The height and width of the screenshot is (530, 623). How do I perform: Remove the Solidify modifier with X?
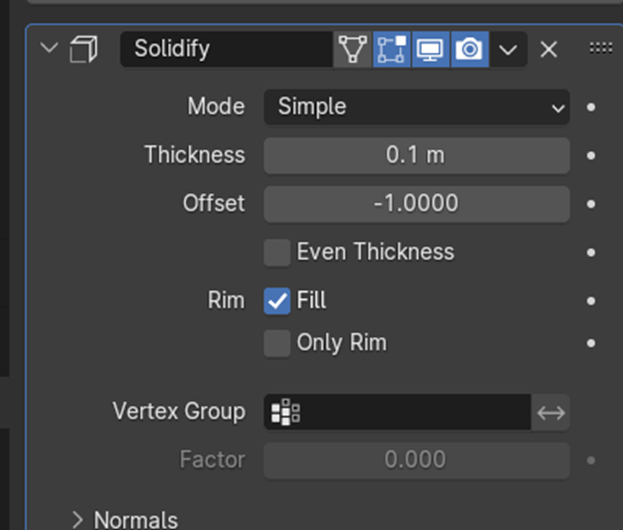click(549, 49)
